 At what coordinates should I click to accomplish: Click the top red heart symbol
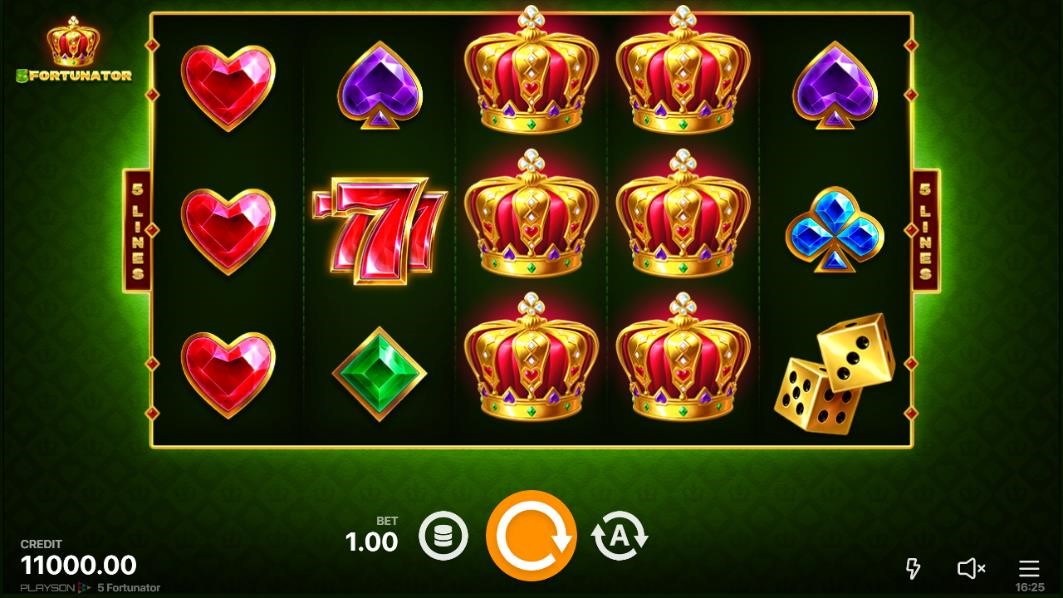(228, 87)
